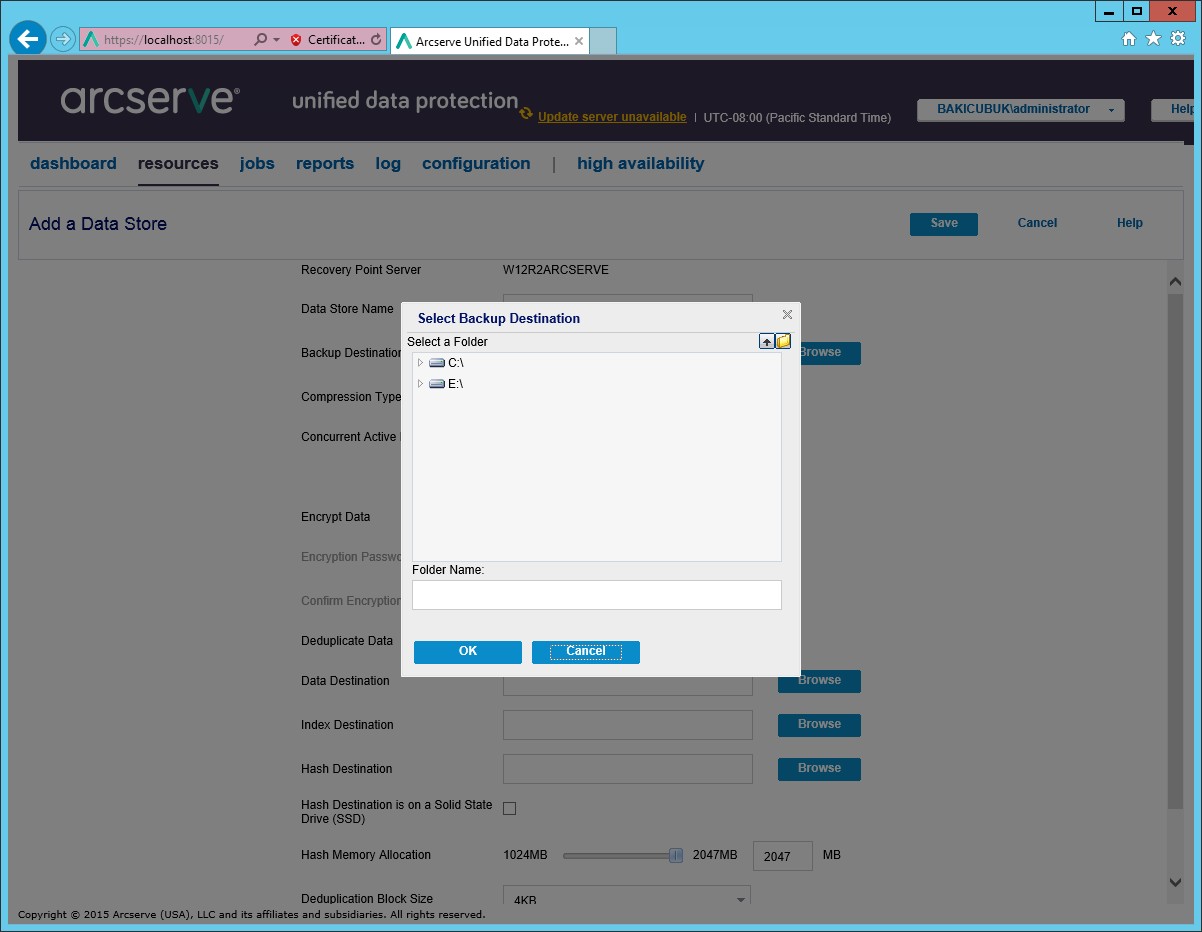Screen dimensions: 1202x932
Task: Click Cancel in the folder dialog
Action: [x=586, y=652]
